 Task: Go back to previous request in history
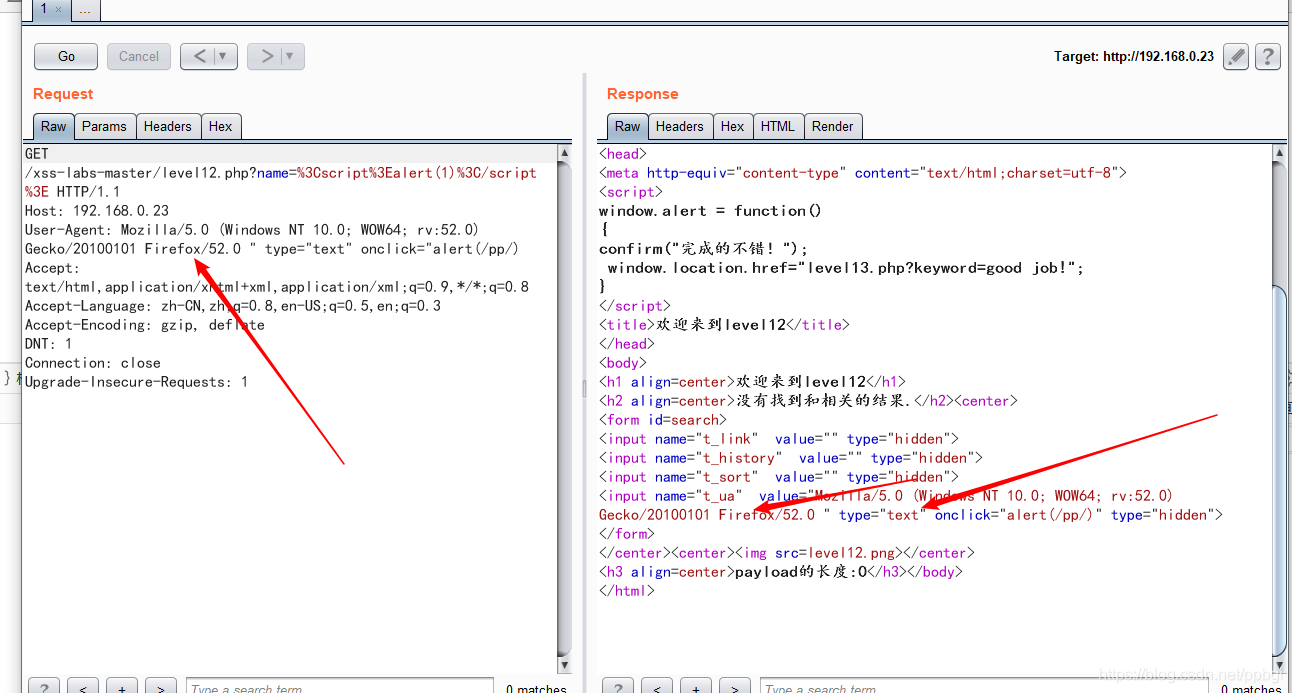tap(198, 56)
